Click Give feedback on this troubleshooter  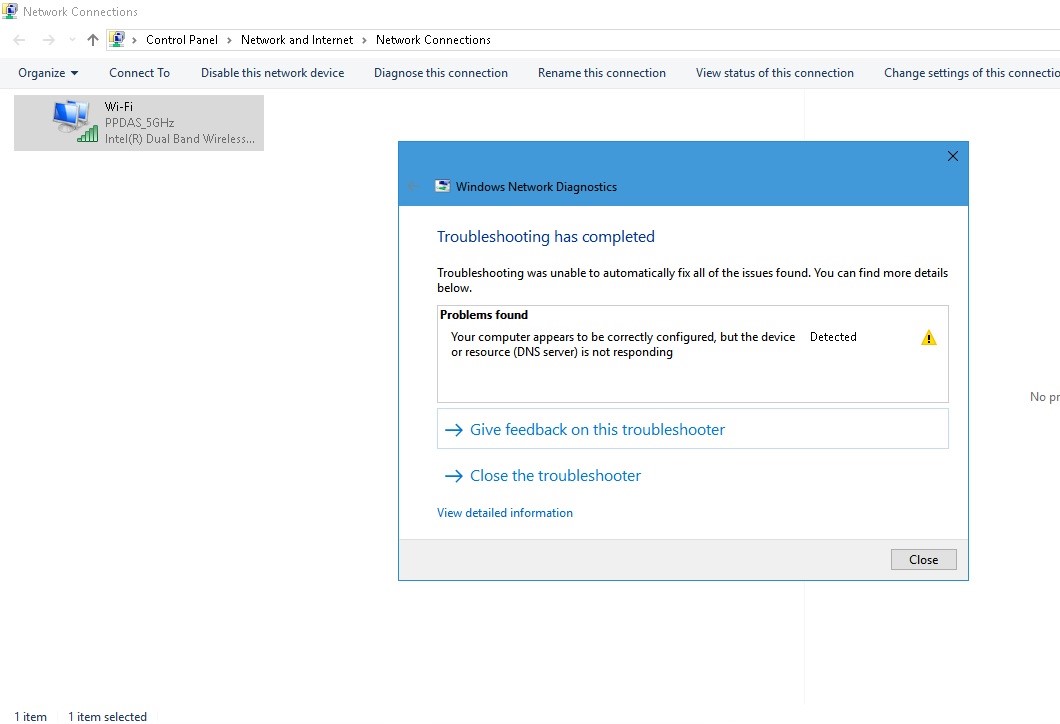[596, 429]
